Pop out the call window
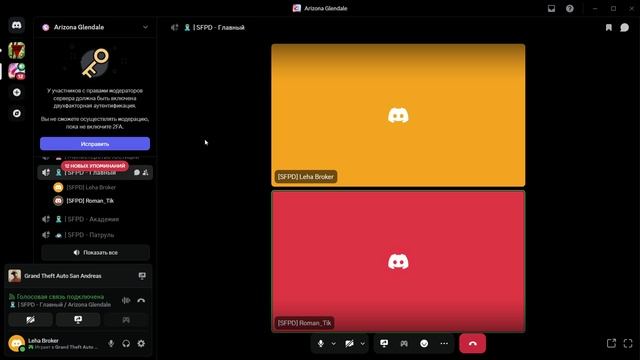The image size is (640, 360). [x=611, y=344]
